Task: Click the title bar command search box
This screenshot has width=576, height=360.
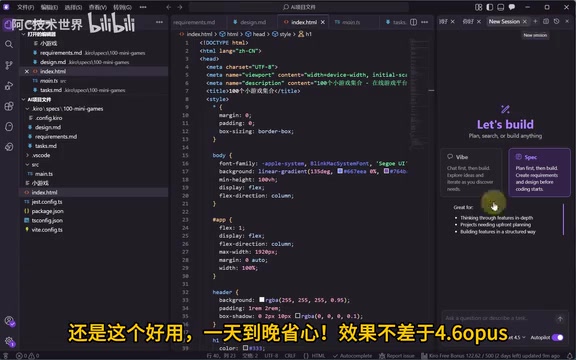Action: 299,7
